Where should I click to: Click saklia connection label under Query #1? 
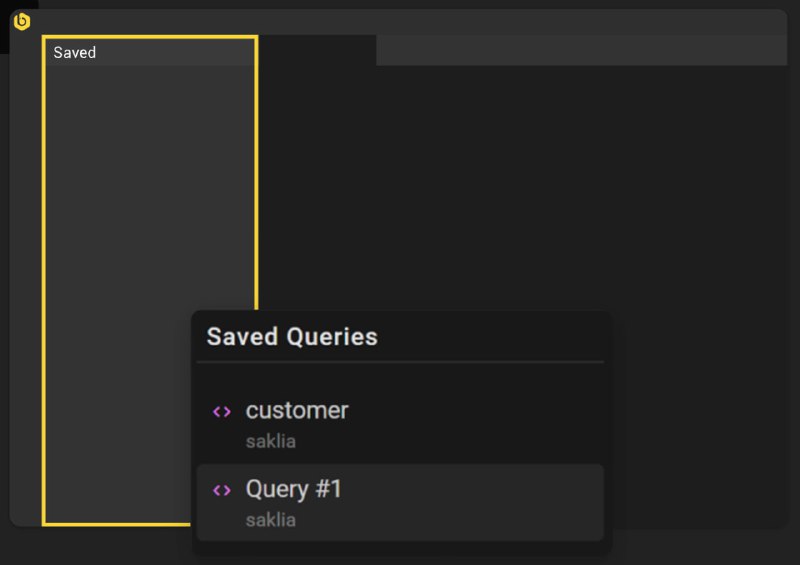pos(270,520)
